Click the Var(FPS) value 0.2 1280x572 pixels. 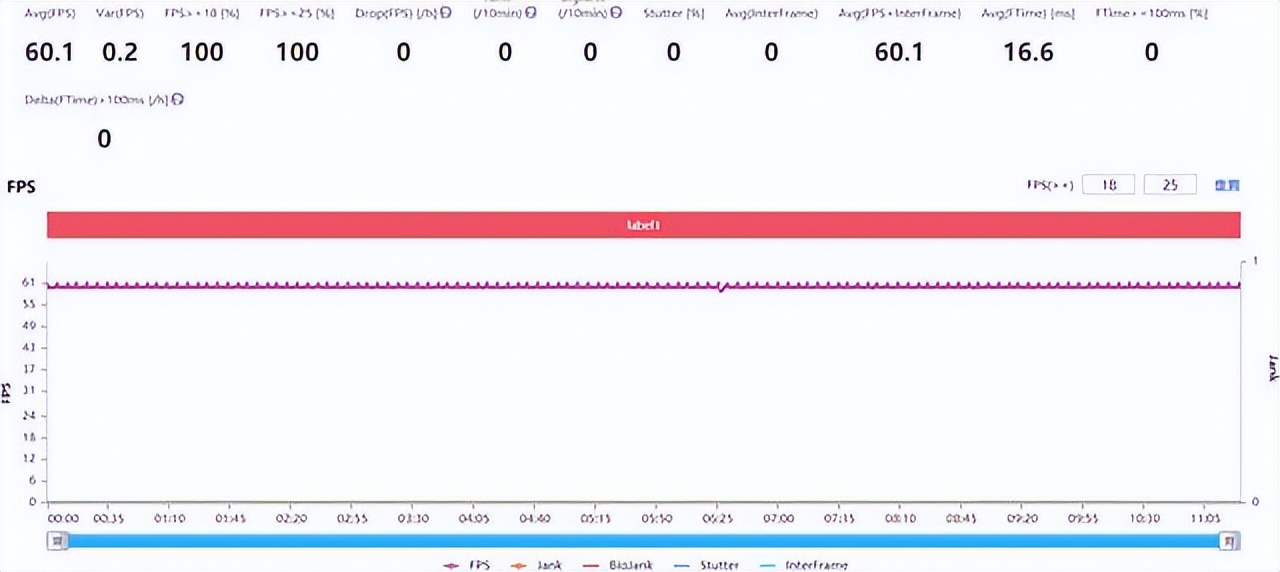120,53
